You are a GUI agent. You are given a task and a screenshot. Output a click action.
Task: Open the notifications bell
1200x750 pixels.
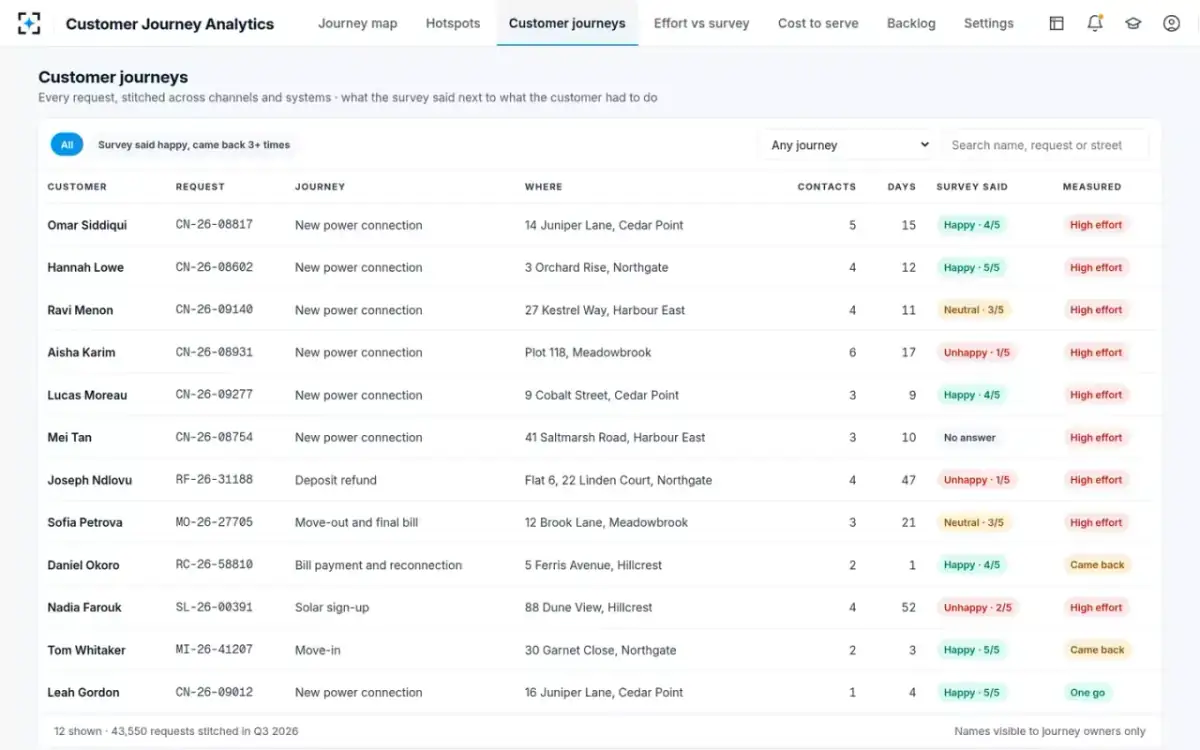click(1095, 23)
